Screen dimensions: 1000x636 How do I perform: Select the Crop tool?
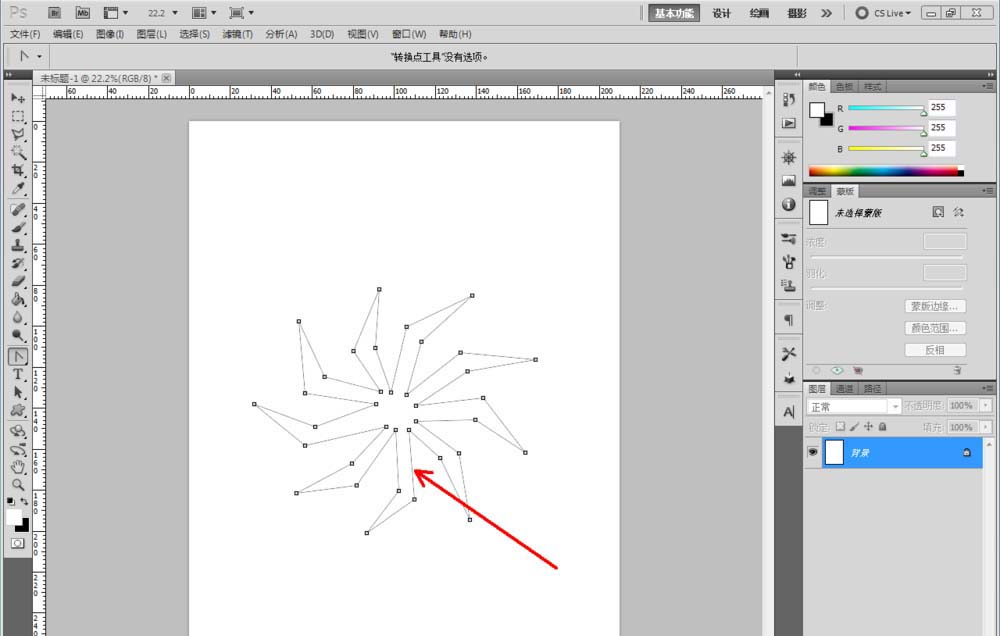point(18,170)
